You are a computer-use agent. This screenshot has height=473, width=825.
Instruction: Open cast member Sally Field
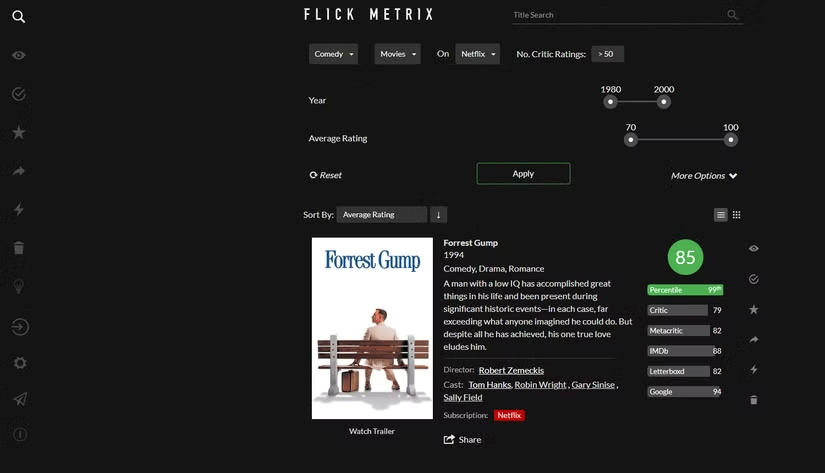463,397
